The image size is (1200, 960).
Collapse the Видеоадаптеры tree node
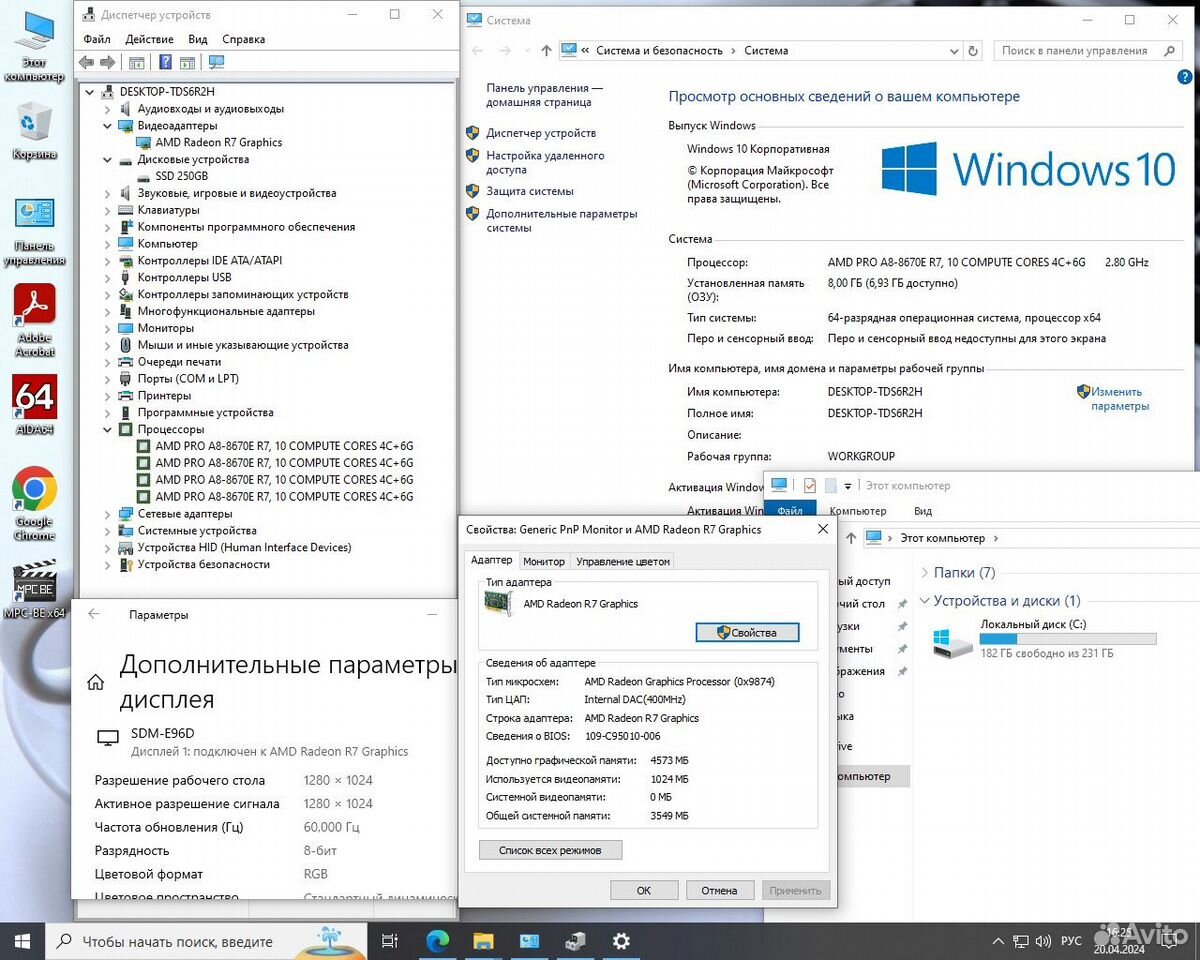108,126
